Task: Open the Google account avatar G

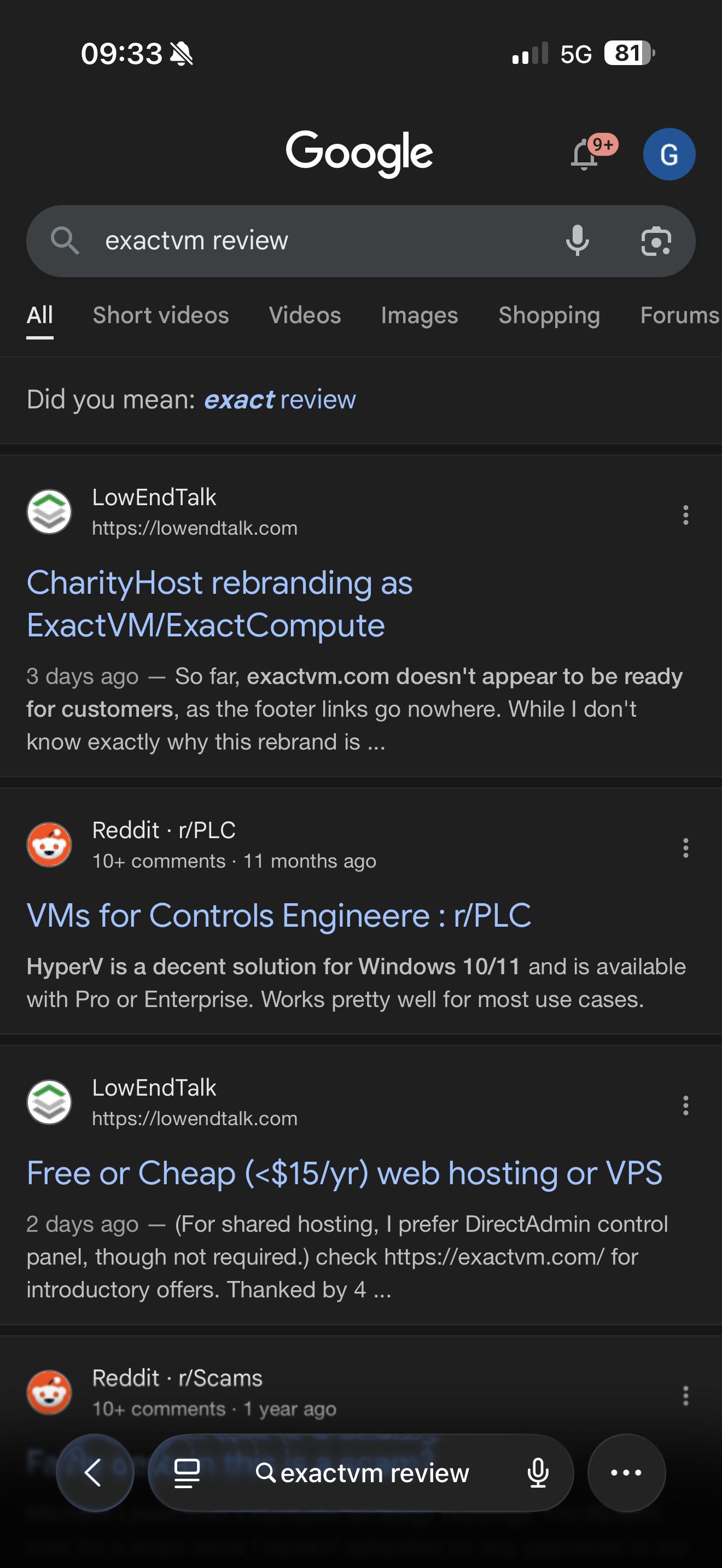Action: tap(669, 154)
